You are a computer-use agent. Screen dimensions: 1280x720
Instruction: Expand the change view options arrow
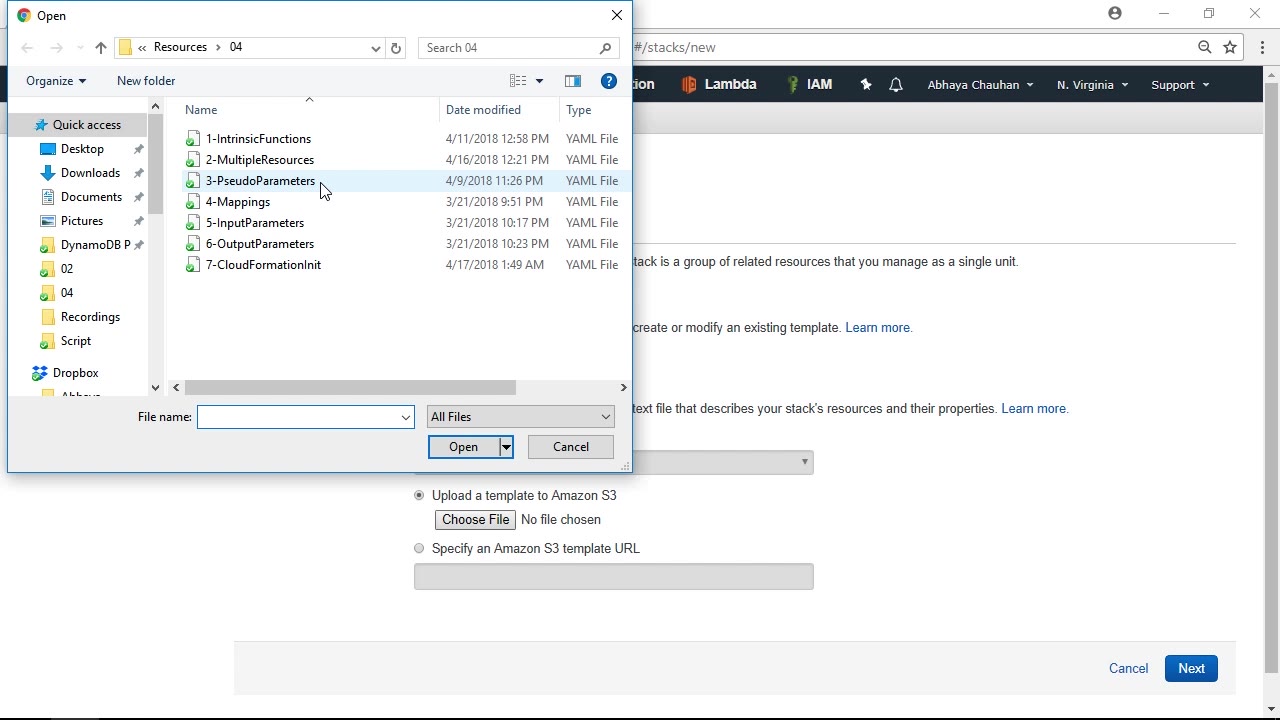click(539, 81)
